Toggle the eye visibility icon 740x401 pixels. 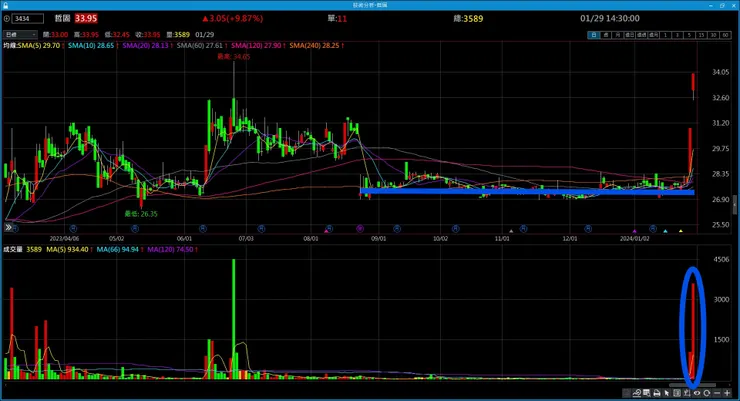tap(697, 393)
